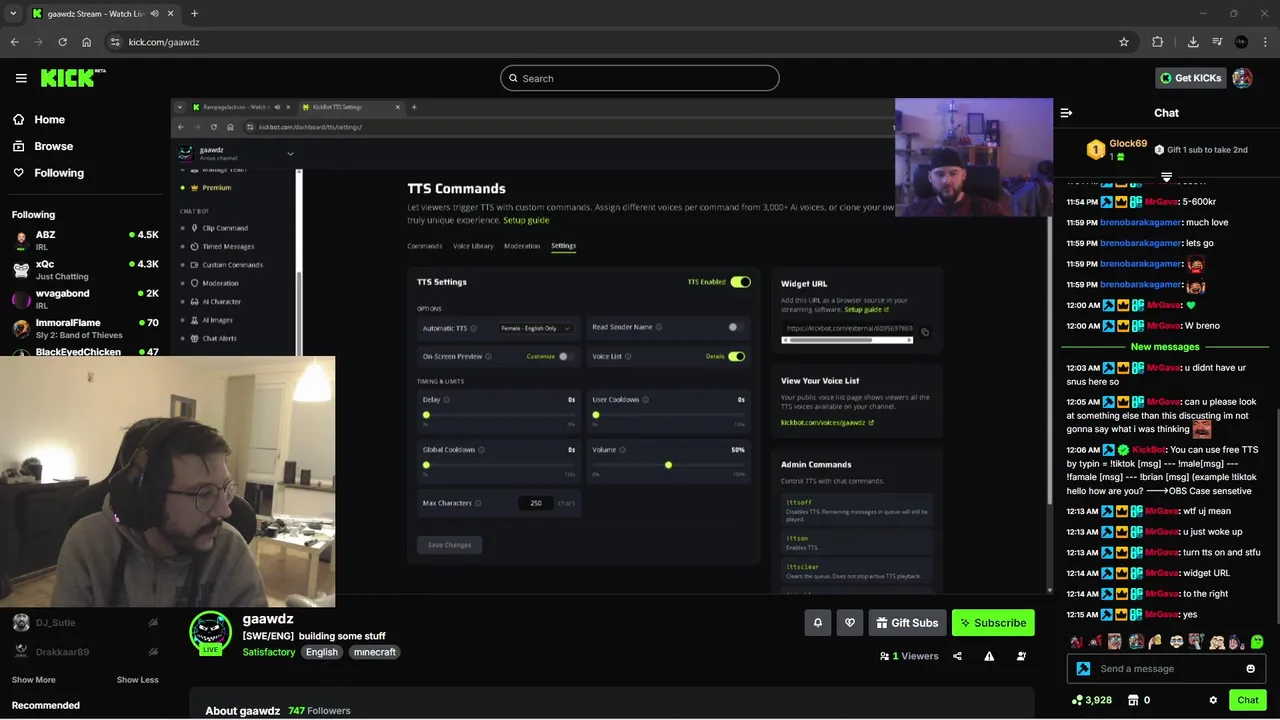Focus the Send a message field

1166,669
